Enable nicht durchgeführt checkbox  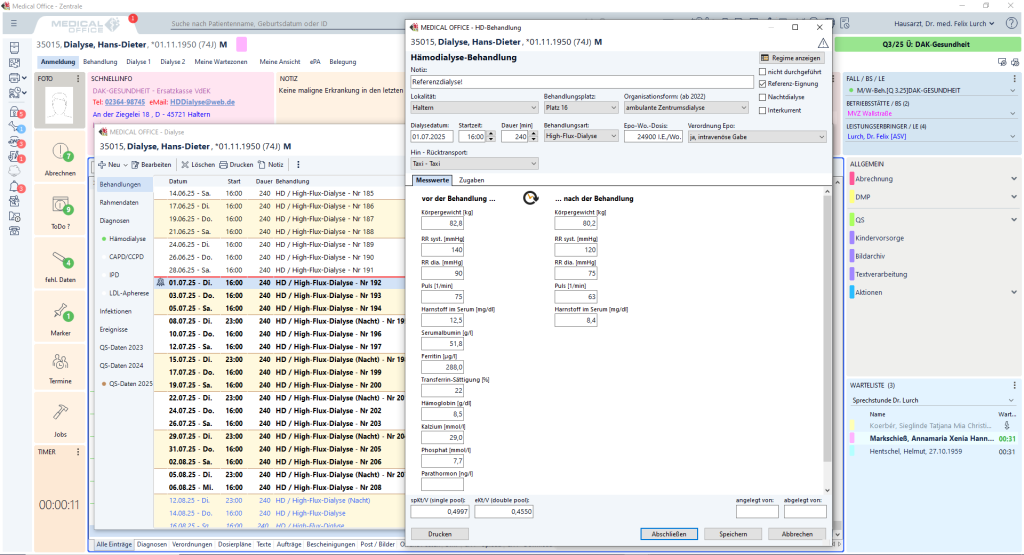[762, 72]
